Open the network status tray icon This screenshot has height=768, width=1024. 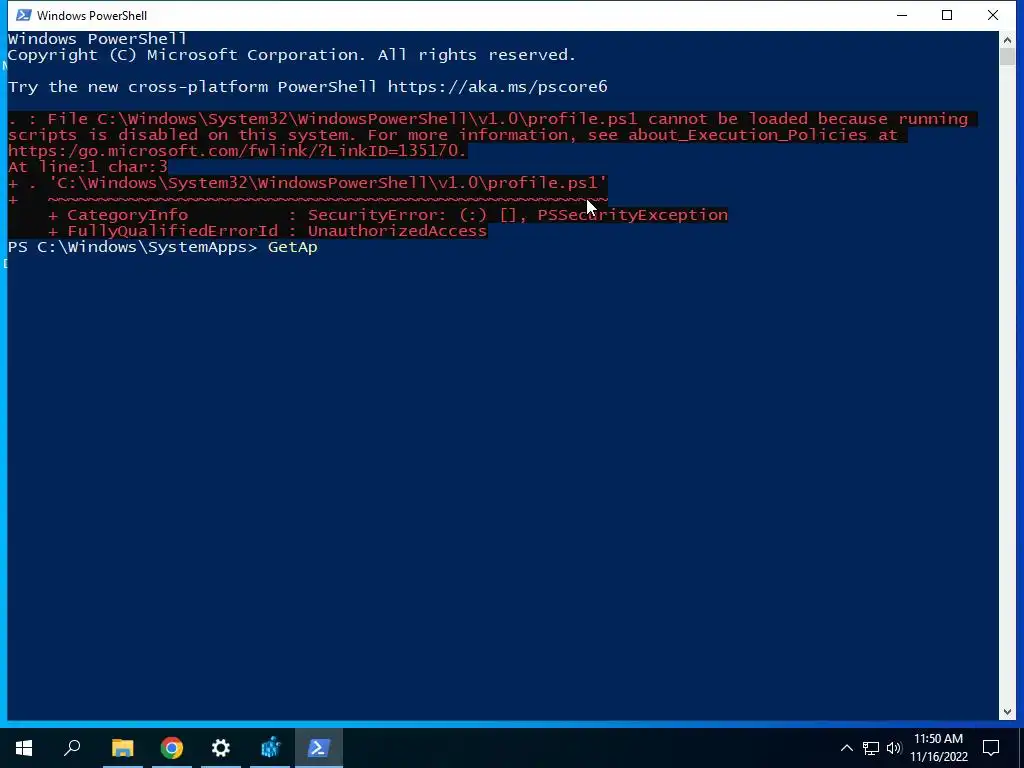point(871,748)
